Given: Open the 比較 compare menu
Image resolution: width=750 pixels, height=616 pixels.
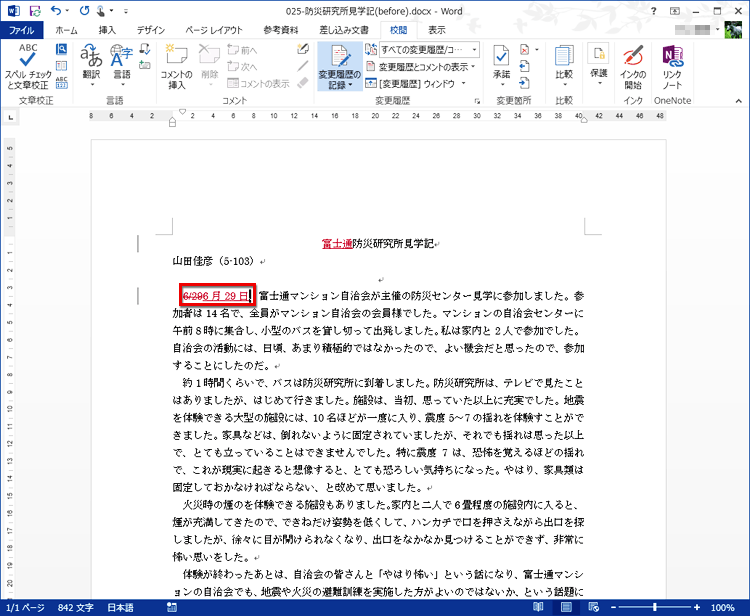Looking at the screenshot, I should (x=564, y=66).
